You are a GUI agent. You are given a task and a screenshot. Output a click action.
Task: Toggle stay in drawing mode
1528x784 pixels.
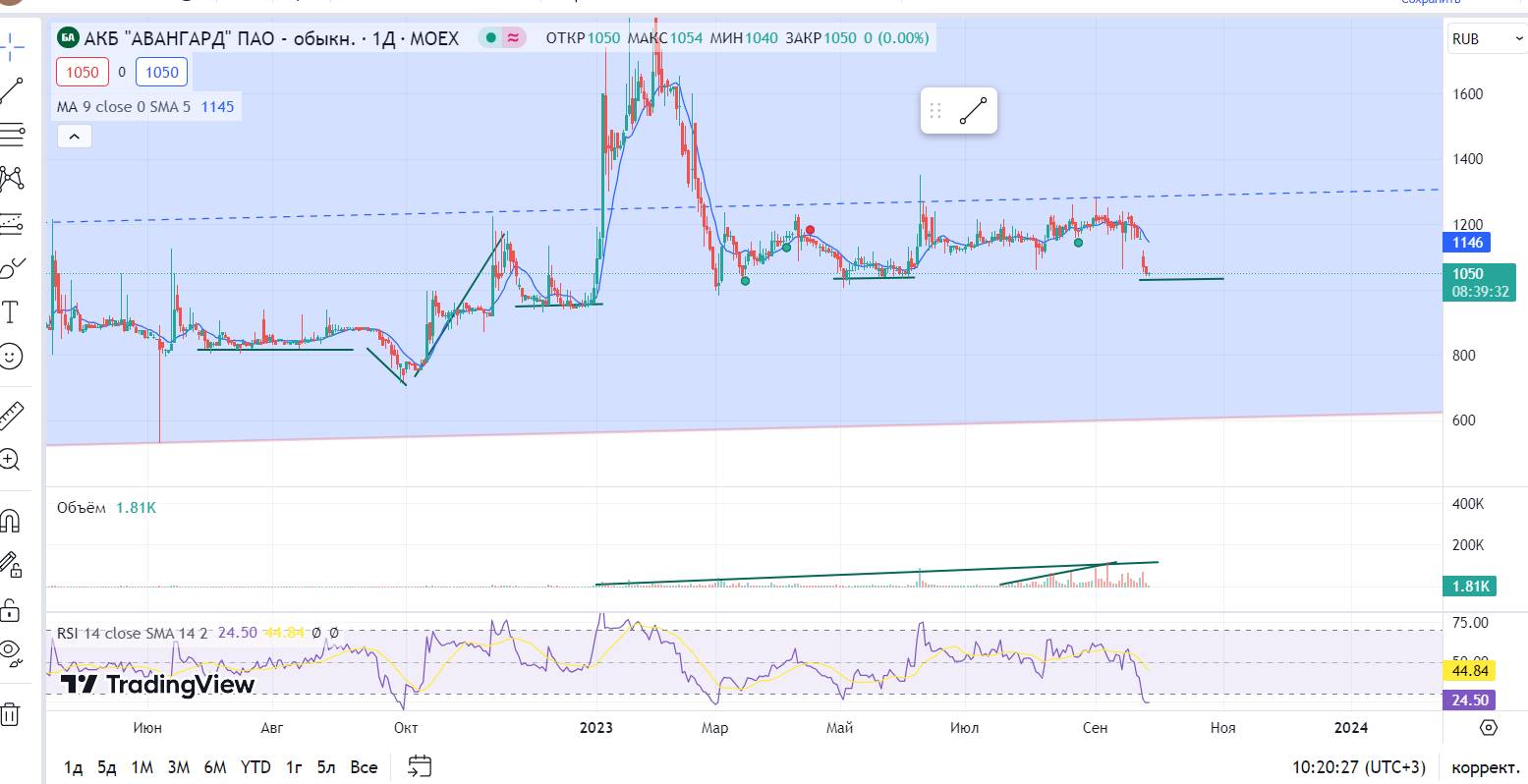11,564
